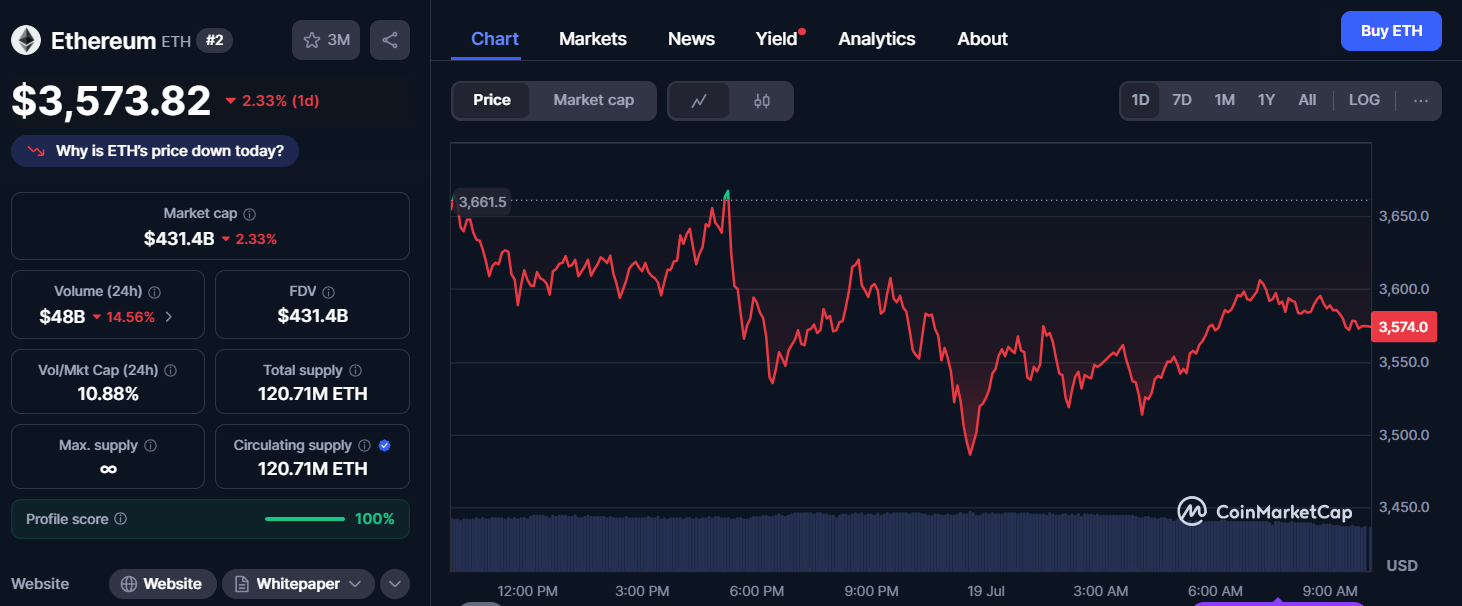Click FDV info icon
1462x606 pixels.
[329, 292]
